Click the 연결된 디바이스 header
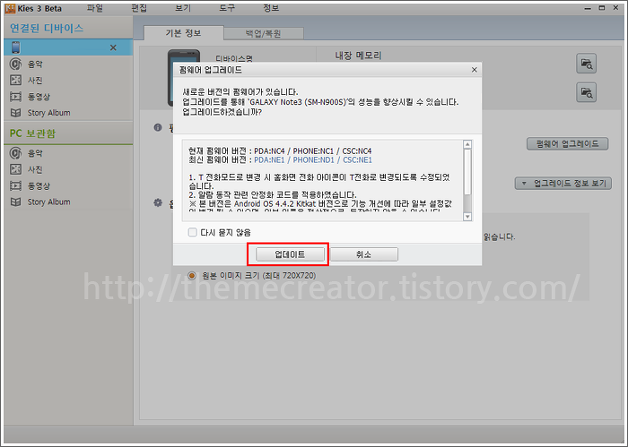This screenshot has height=447, width=628. [x=46, y=28]
